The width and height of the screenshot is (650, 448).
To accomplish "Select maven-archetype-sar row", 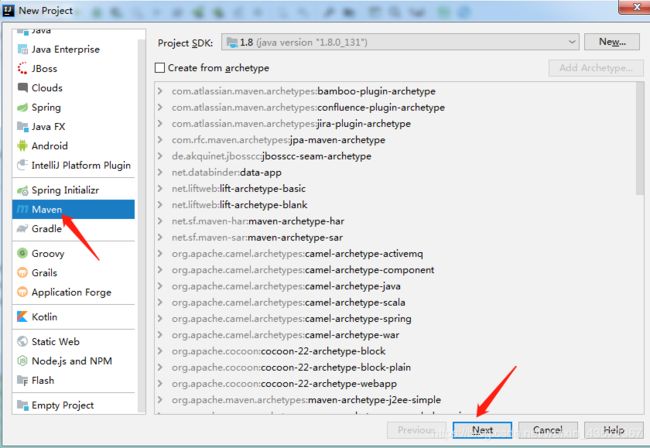I will coord(395,237).
